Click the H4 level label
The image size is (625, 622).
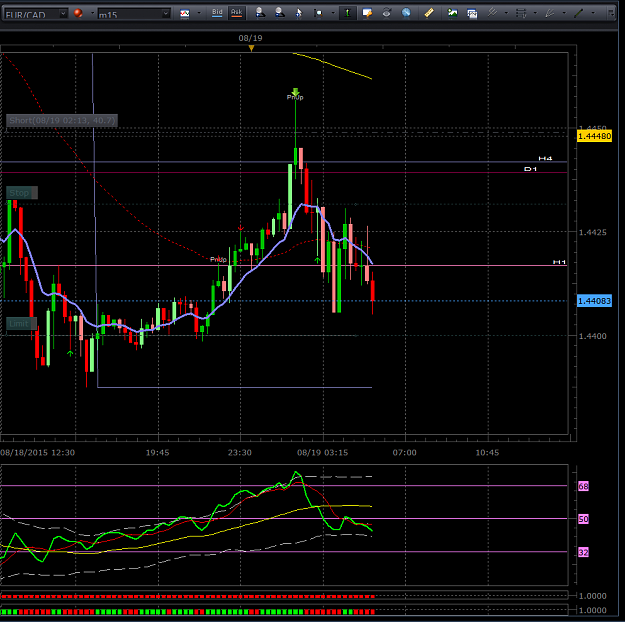(545, 158)
